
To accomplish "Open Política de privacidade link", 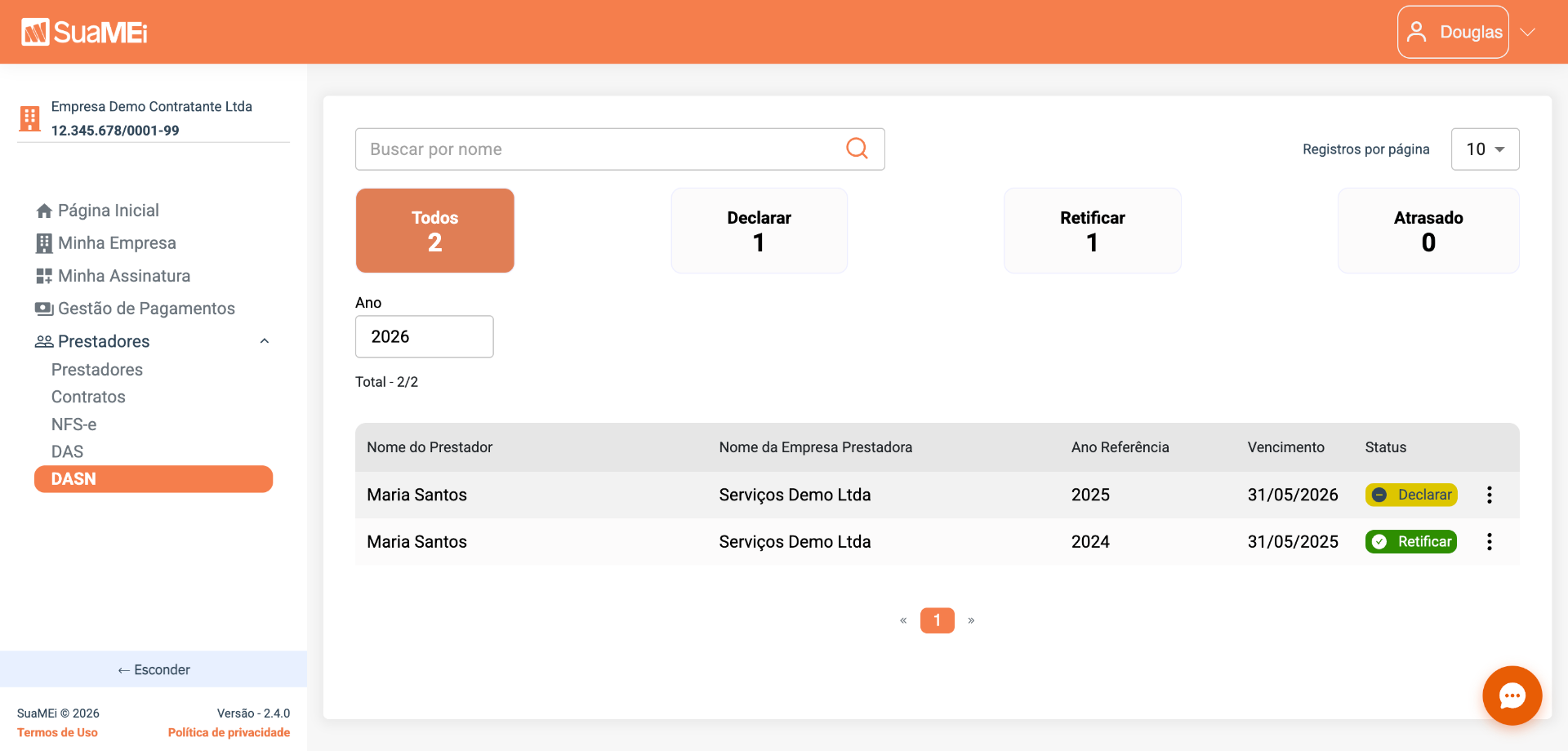I will (x=229, y=732).
